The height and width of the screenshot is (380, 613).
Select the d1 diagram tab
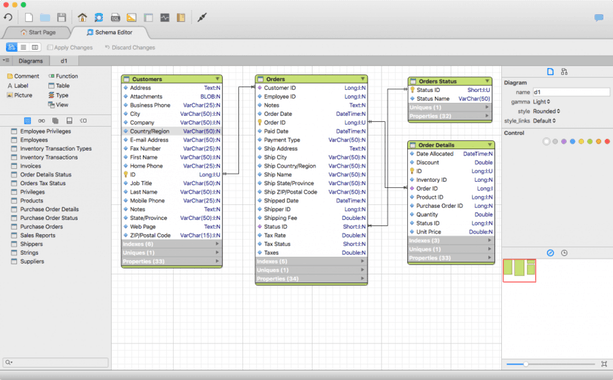coord(64,61)
